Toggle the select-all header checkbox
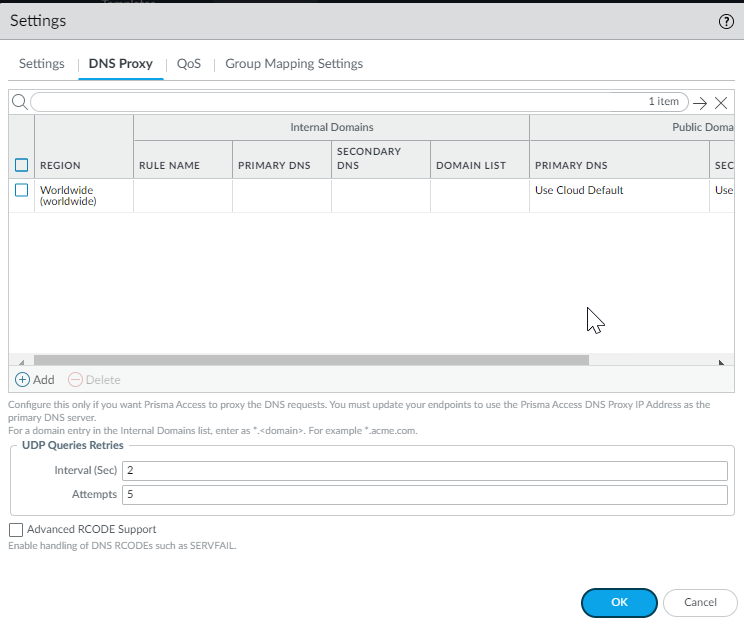This screenshot has width=744, height=631. click(x=22, y=165)
